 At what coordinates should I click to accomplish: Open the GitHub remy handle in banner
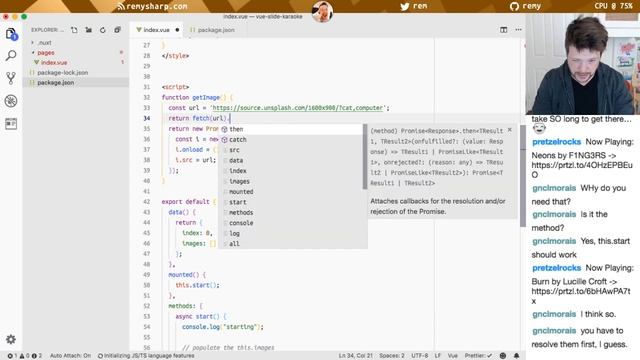click(525, 7)
